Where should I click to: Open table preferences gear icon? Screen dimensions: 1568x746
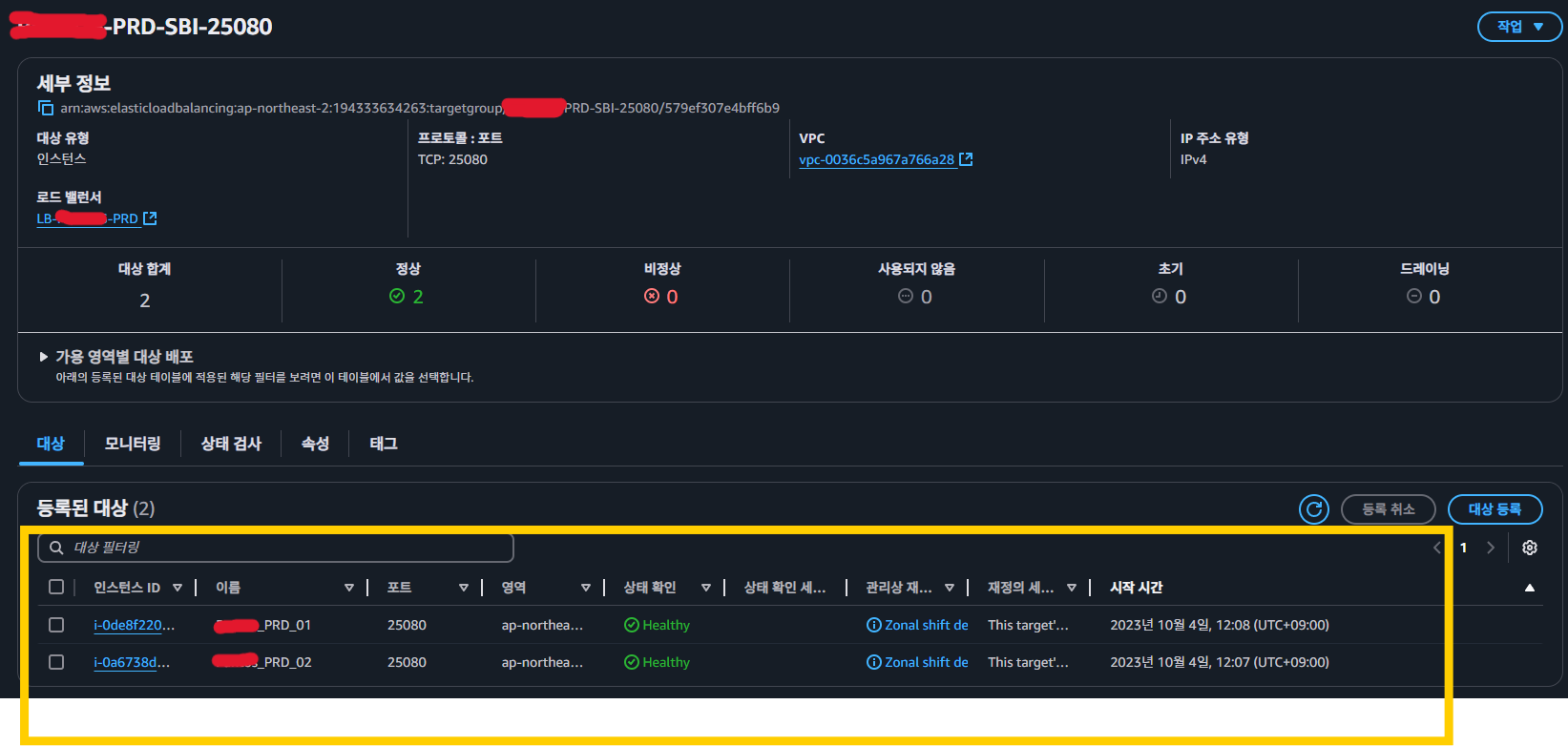[x=1529, y=548]
